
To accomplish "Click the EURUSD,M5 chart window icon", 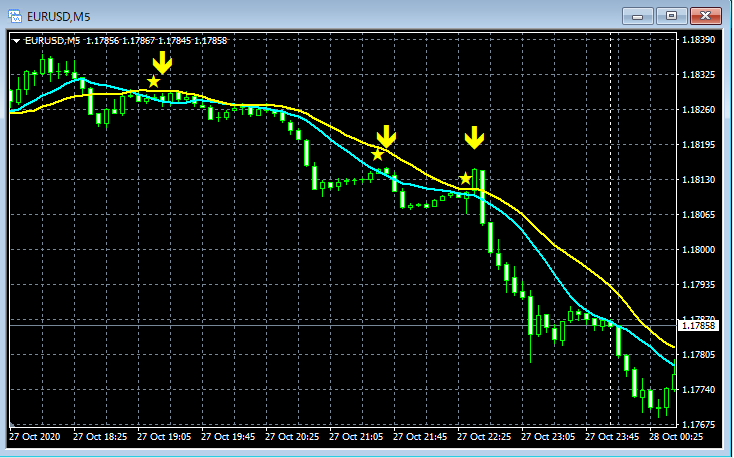I will tap(15, 16).
